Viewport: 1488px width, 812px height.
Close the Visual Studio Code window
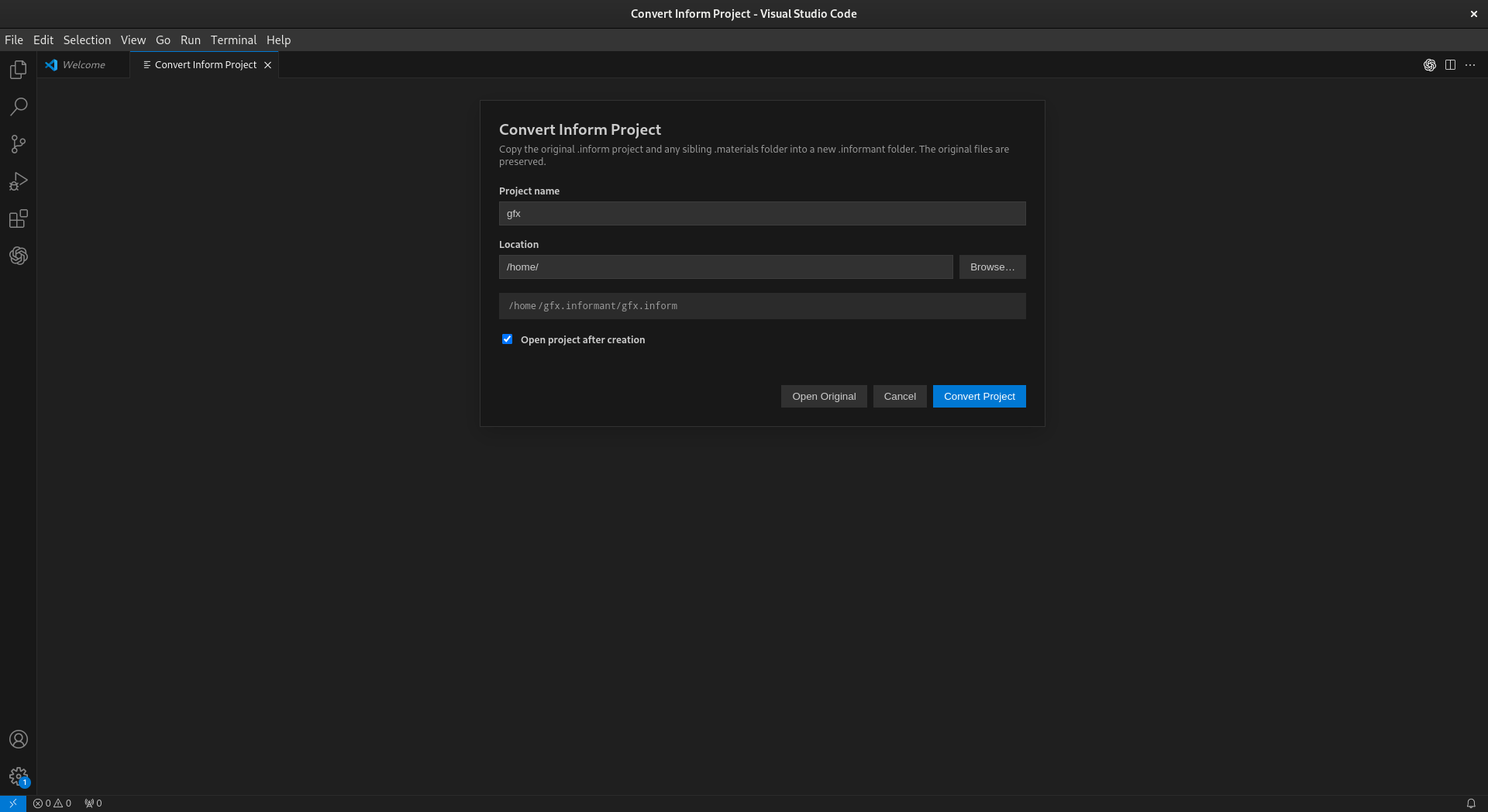point(1474,14)
